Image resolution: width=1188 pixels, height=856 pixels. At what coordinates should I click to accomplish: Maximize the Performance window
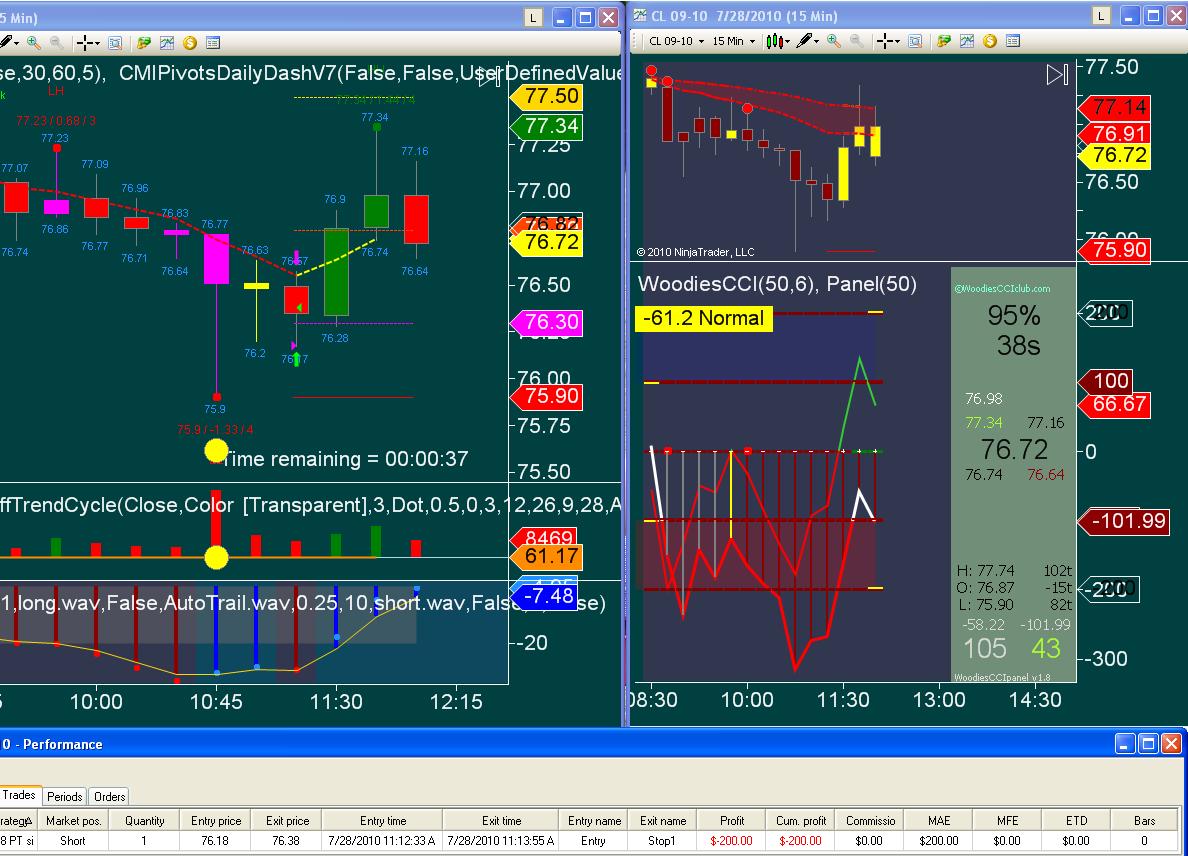(x=1148, y=744)
